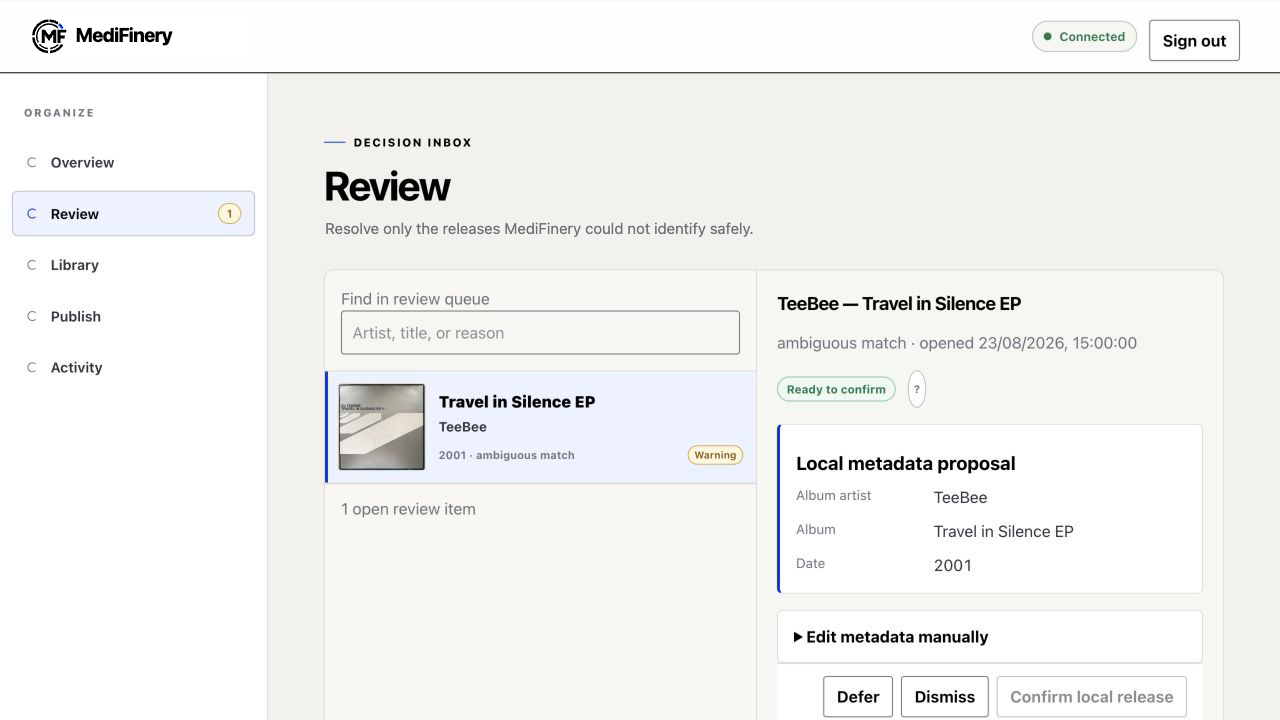
Task: Click the Overview item's bullet icon
Action: tap(31, 162)
